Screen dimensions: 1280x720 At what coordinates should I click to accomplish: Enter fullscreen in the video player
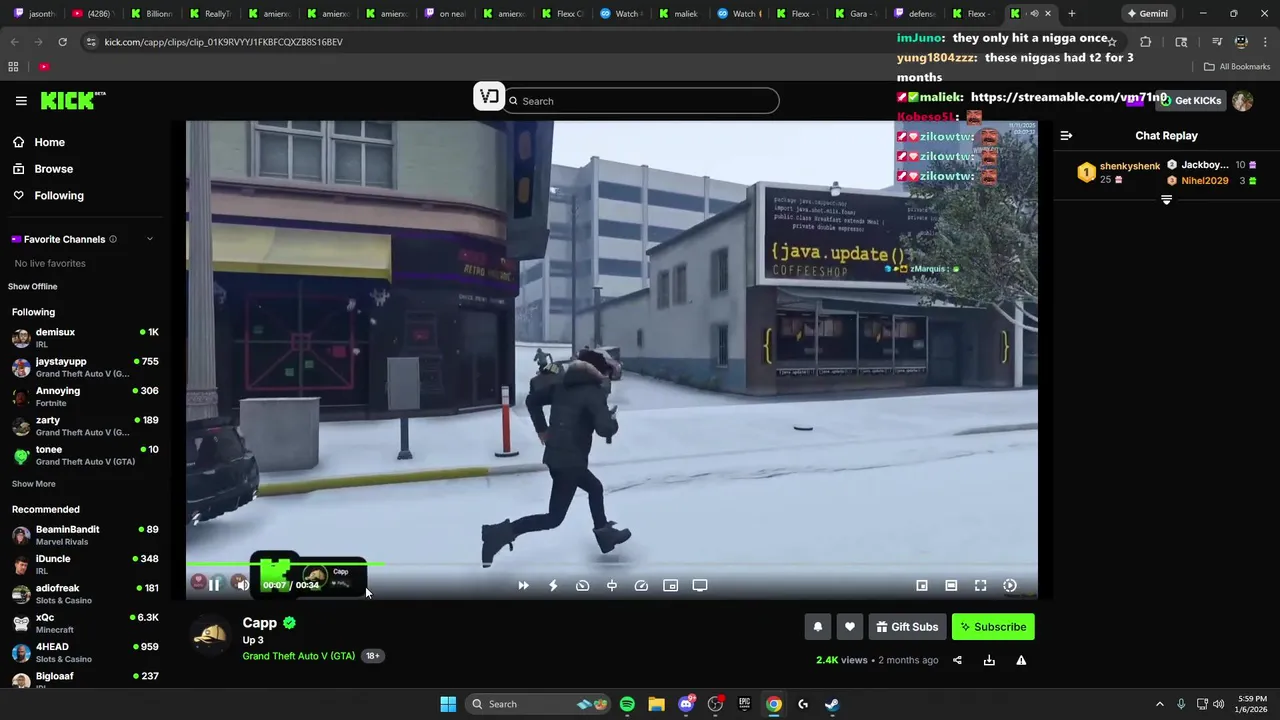[981, 586]
